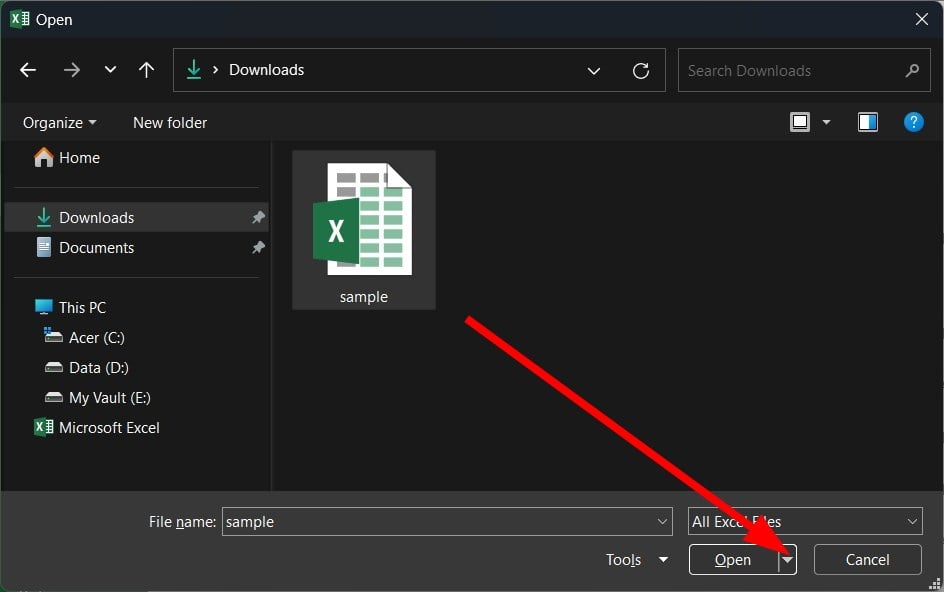
Task: Expand the Open button dropdown arrow
Action: click(787, 560)
